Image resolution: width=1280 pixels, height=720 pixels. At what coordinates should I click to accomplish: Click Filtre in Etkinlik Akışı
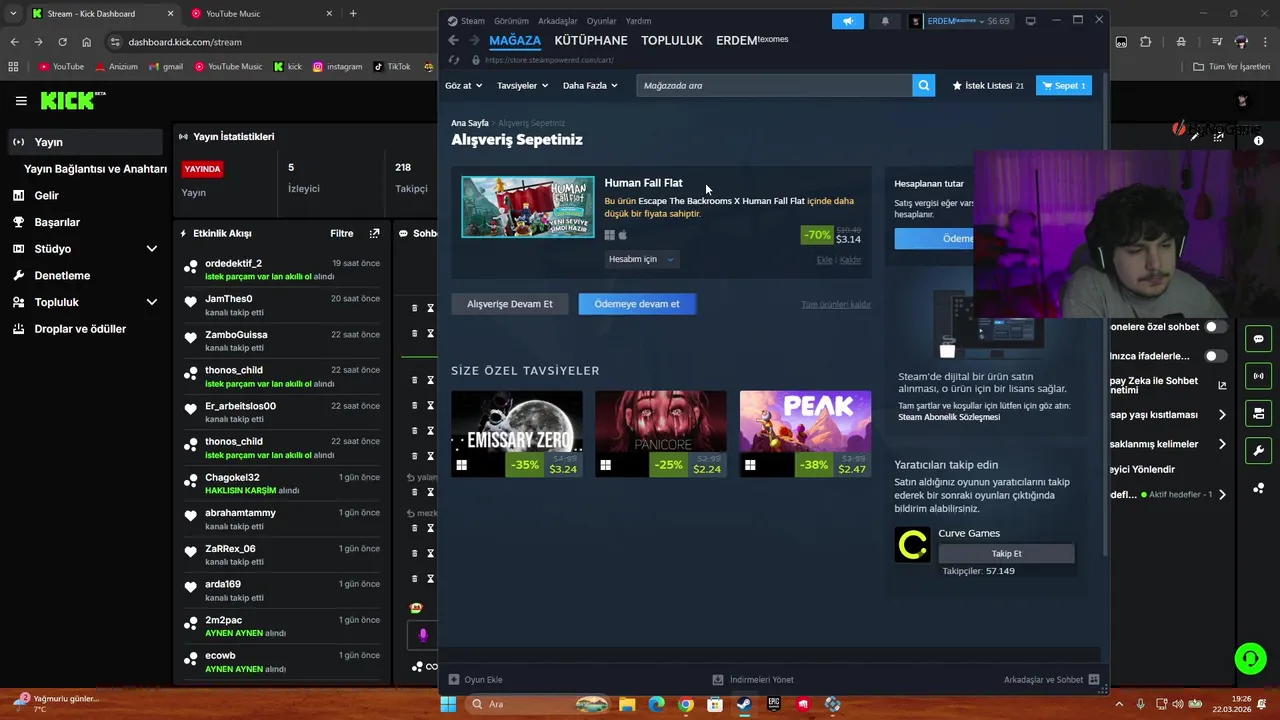[342, 234]
